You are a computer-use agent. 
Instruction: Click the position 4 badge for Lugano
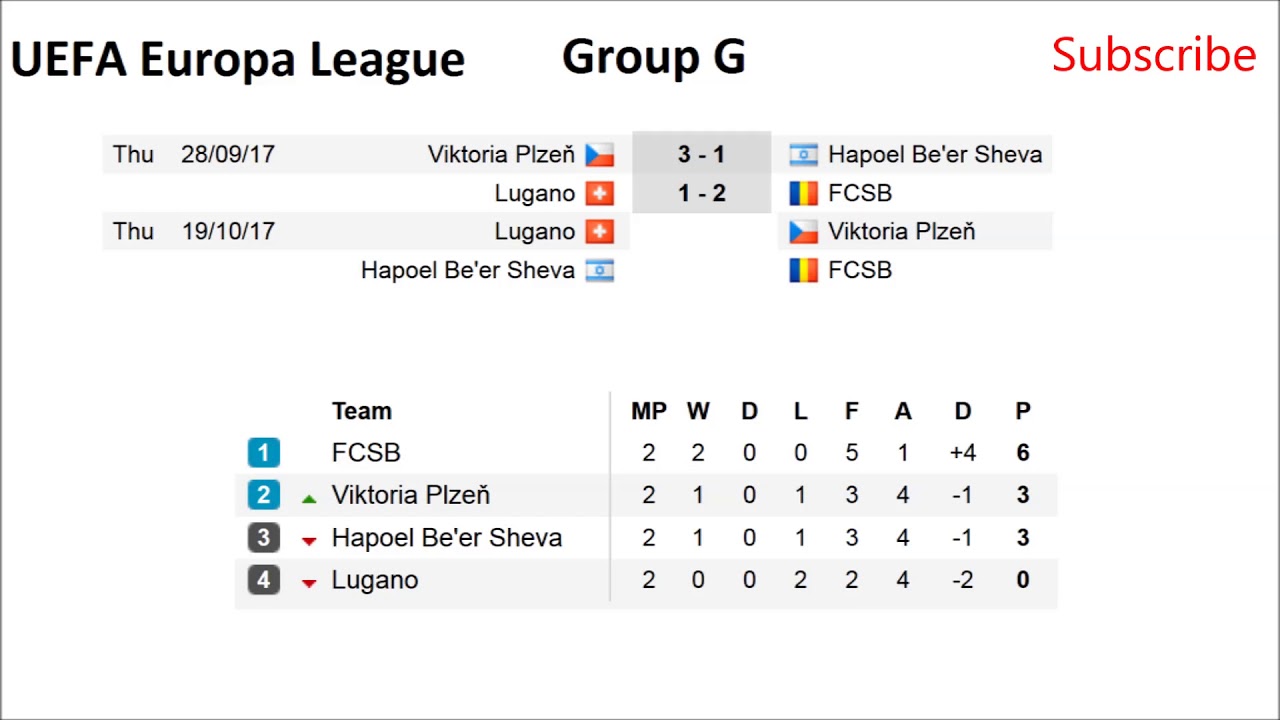point(264,580)
